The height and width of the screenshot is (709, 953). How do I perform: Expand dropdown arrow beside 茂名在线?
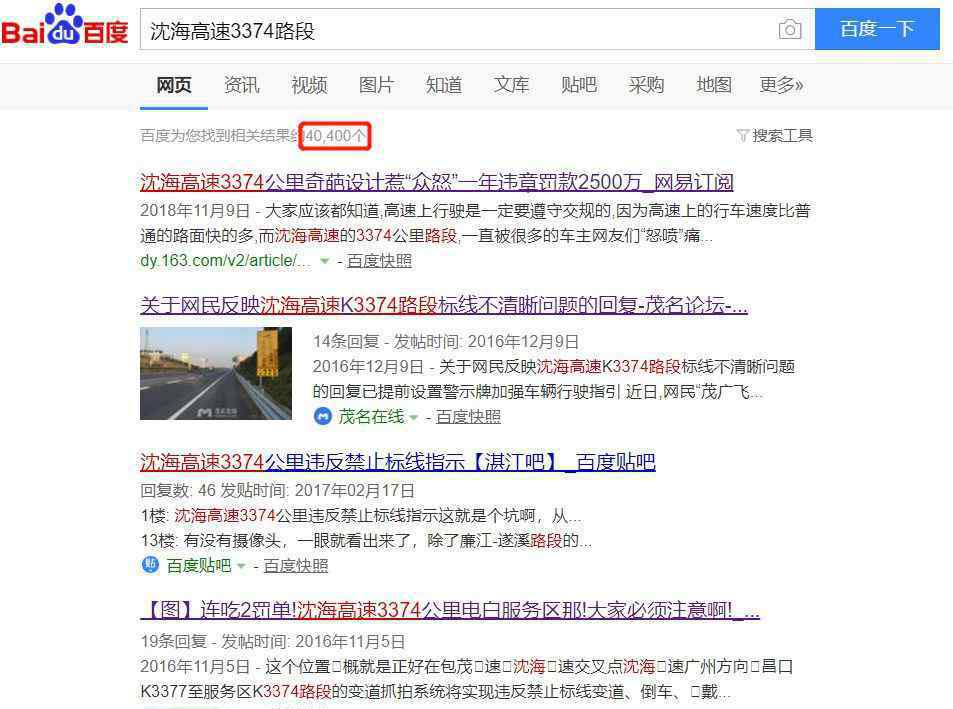click(x=414, y=417)
